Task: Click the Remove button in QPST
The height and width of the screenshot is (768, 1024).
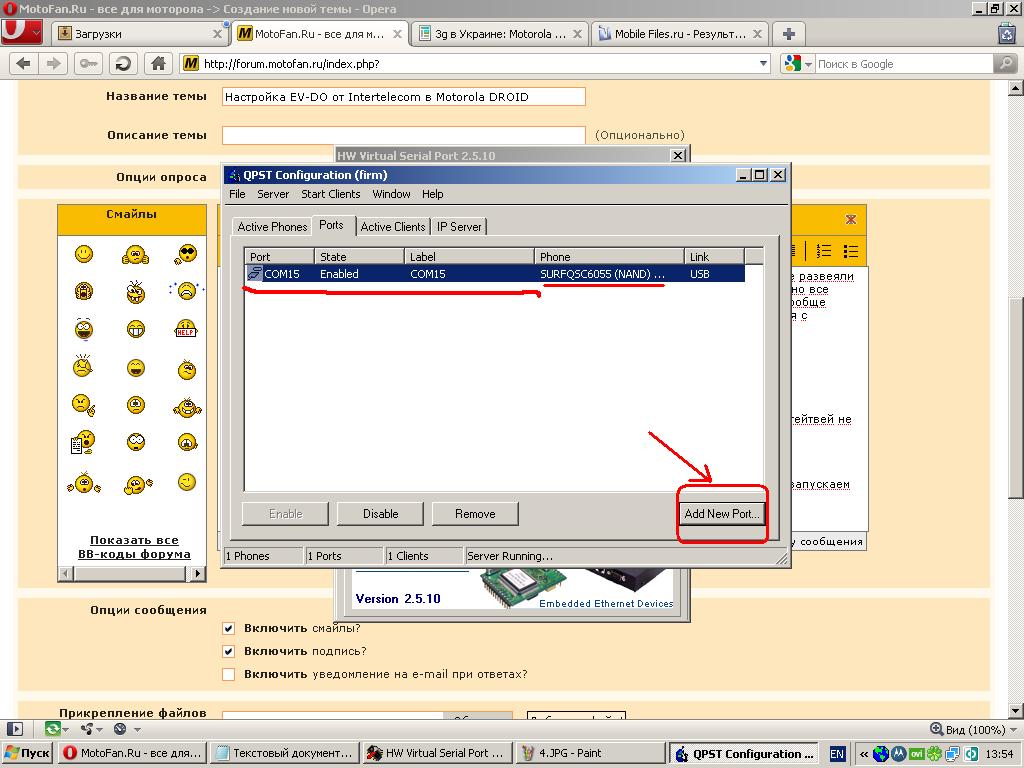Action: click(475, 514)
